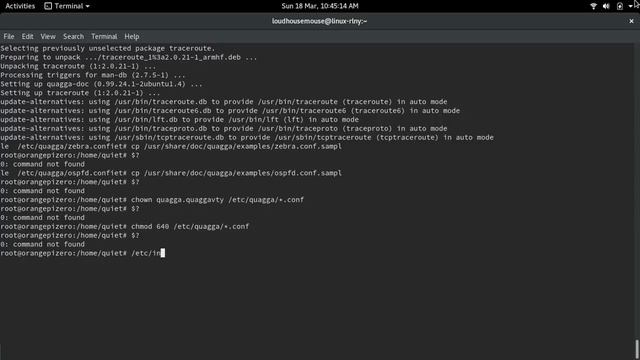Expand the system menu arrow

click(x=630, y=6)
